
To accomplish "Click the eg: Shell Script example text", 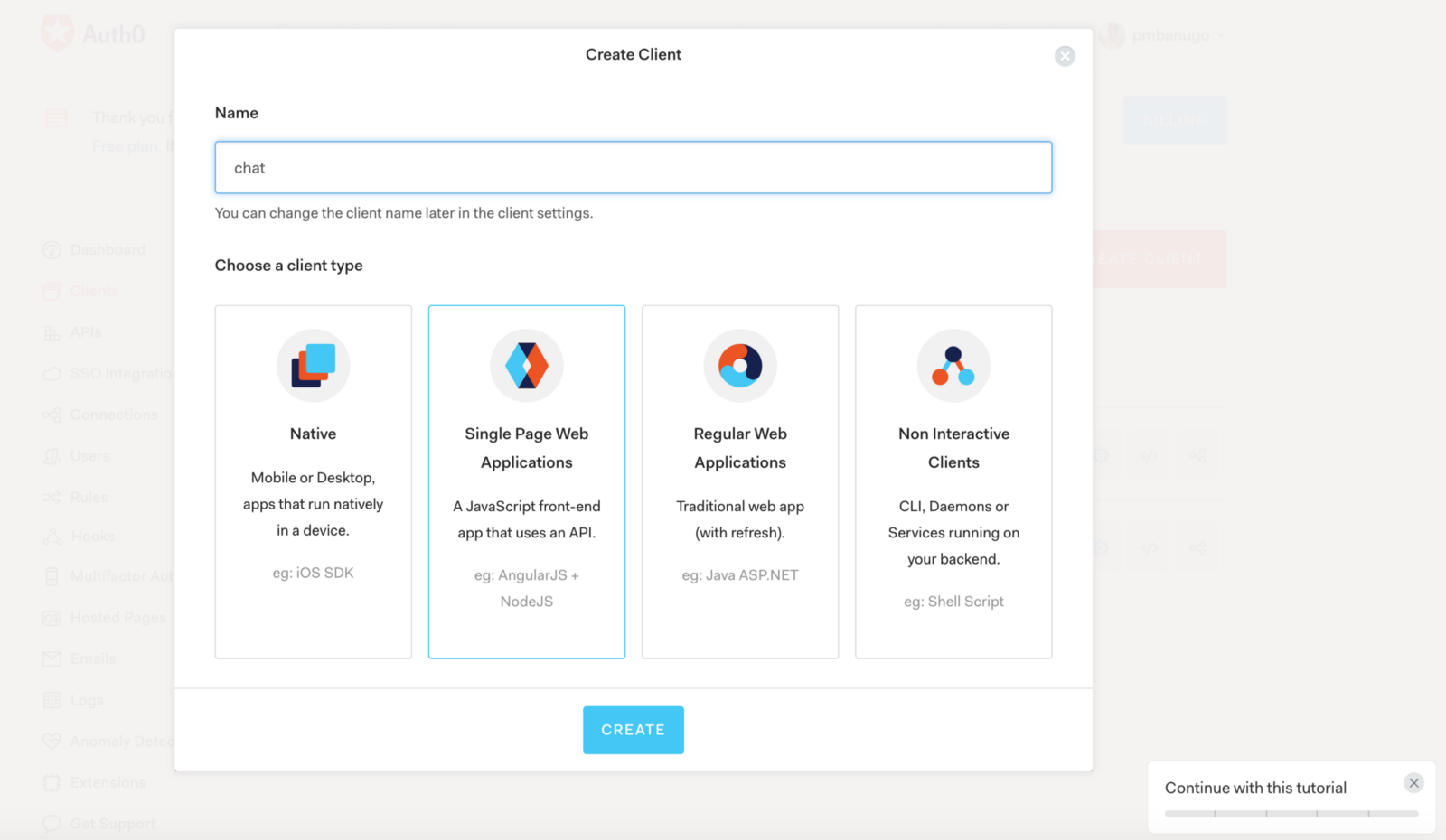I will [953, 602].
